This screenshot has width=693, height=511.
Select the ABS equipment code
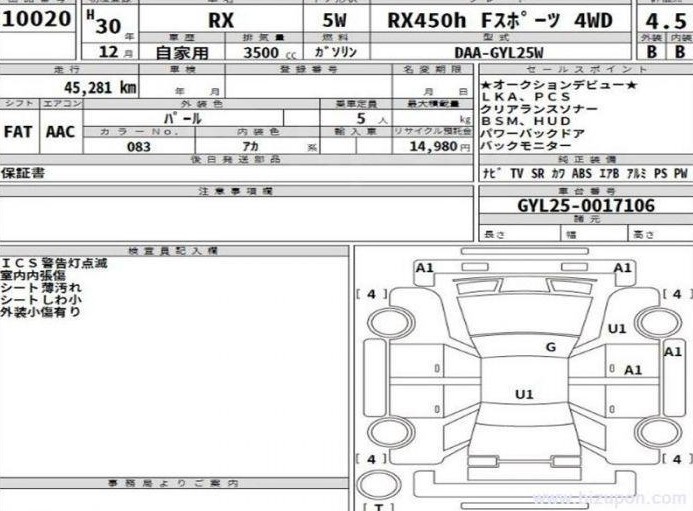pyautogui.click(x=582, y=173)
